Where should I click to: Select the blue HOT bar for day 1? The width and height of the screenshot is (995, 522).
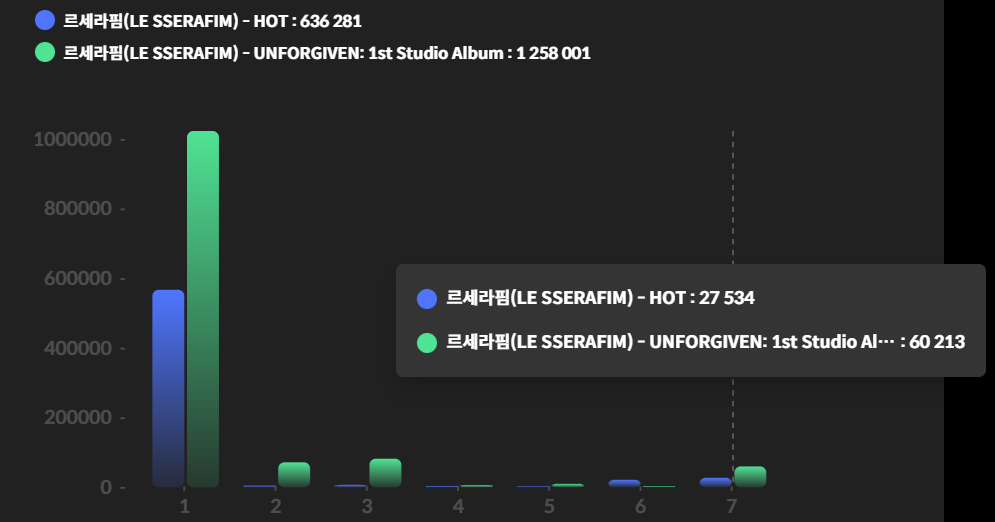pos(168,388)
